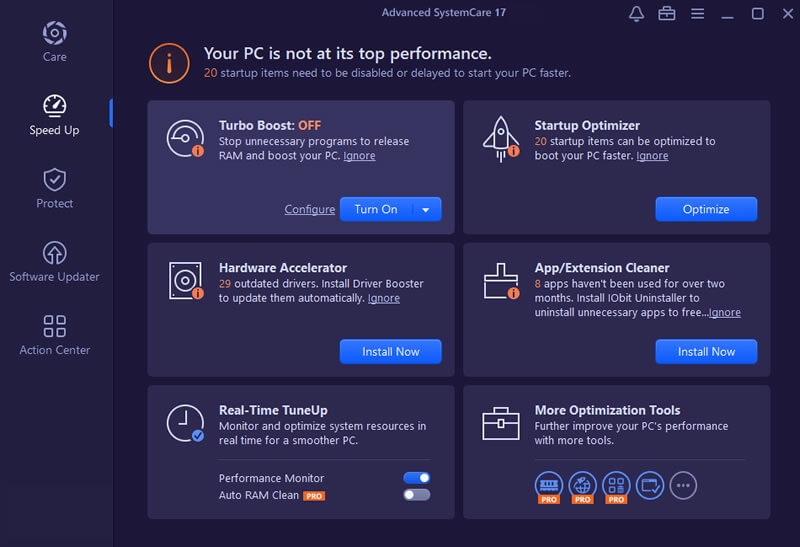The image size is (800, 547).
Task: Click the Hardware Accelerator title
Action: tap(283, 268)
